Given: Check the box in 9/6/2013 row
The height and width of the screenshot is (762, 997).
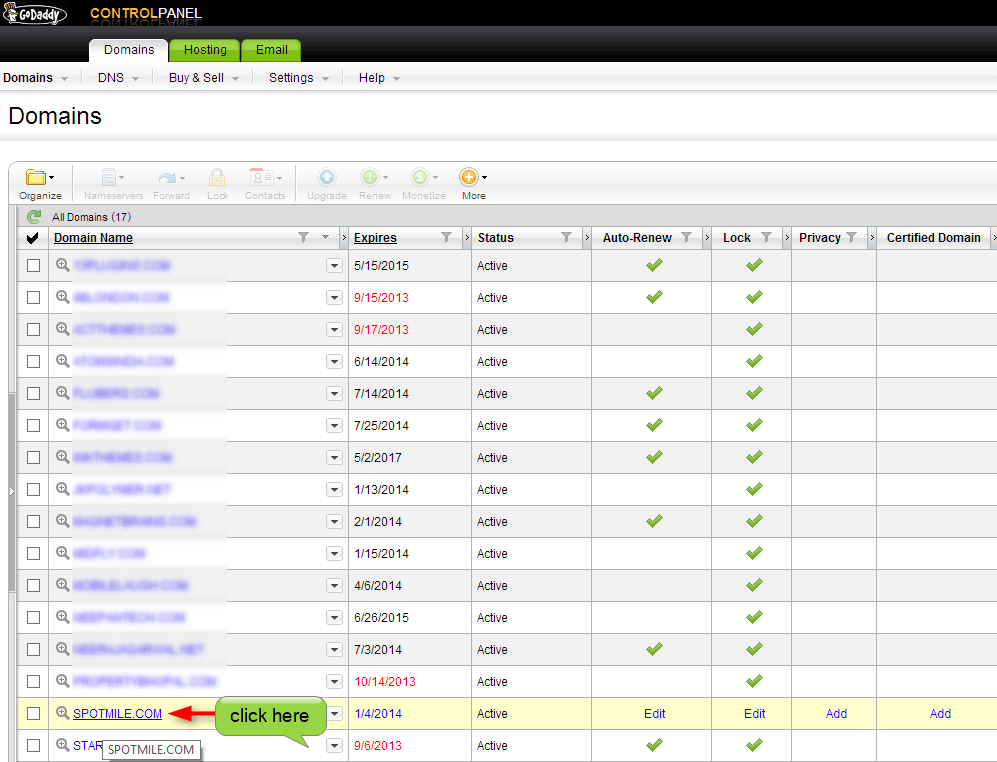Looking at the screenshot, I should [34, 745].
